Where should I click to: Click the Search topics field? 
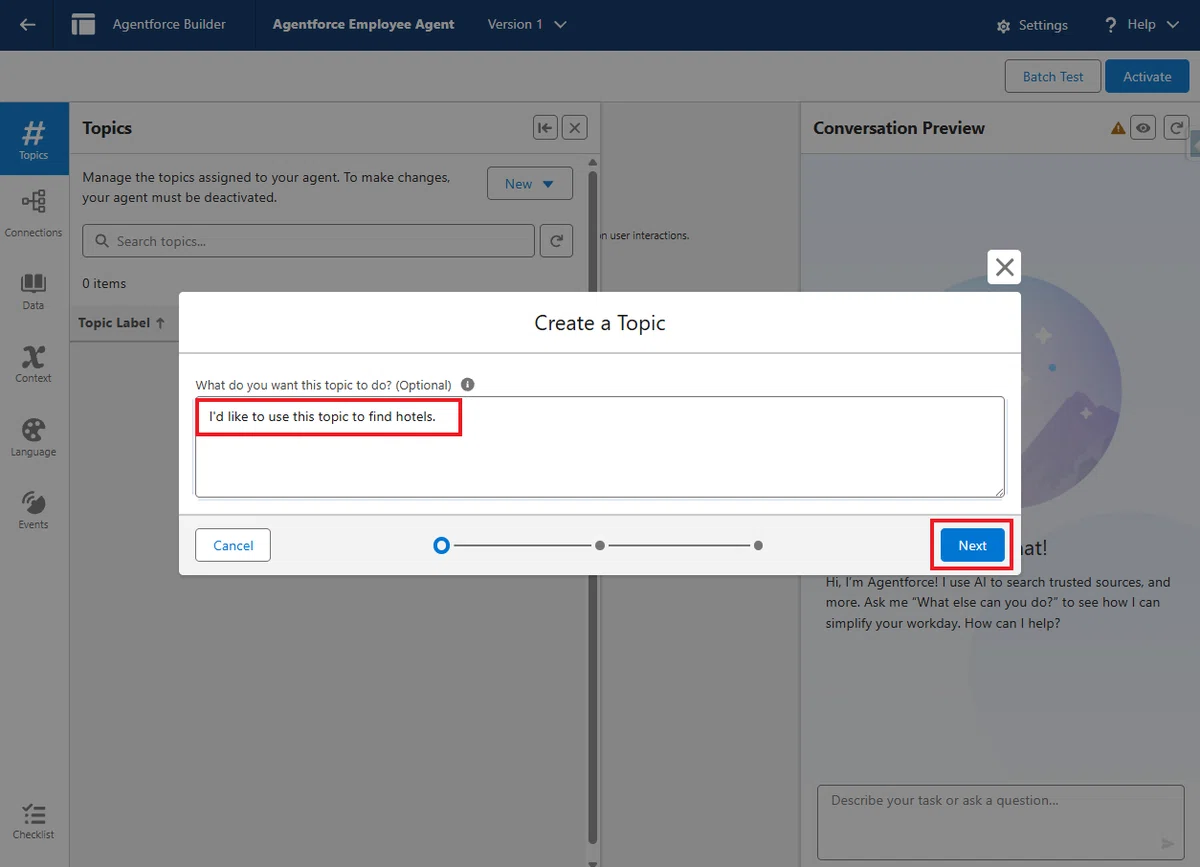tap(309, 241)
